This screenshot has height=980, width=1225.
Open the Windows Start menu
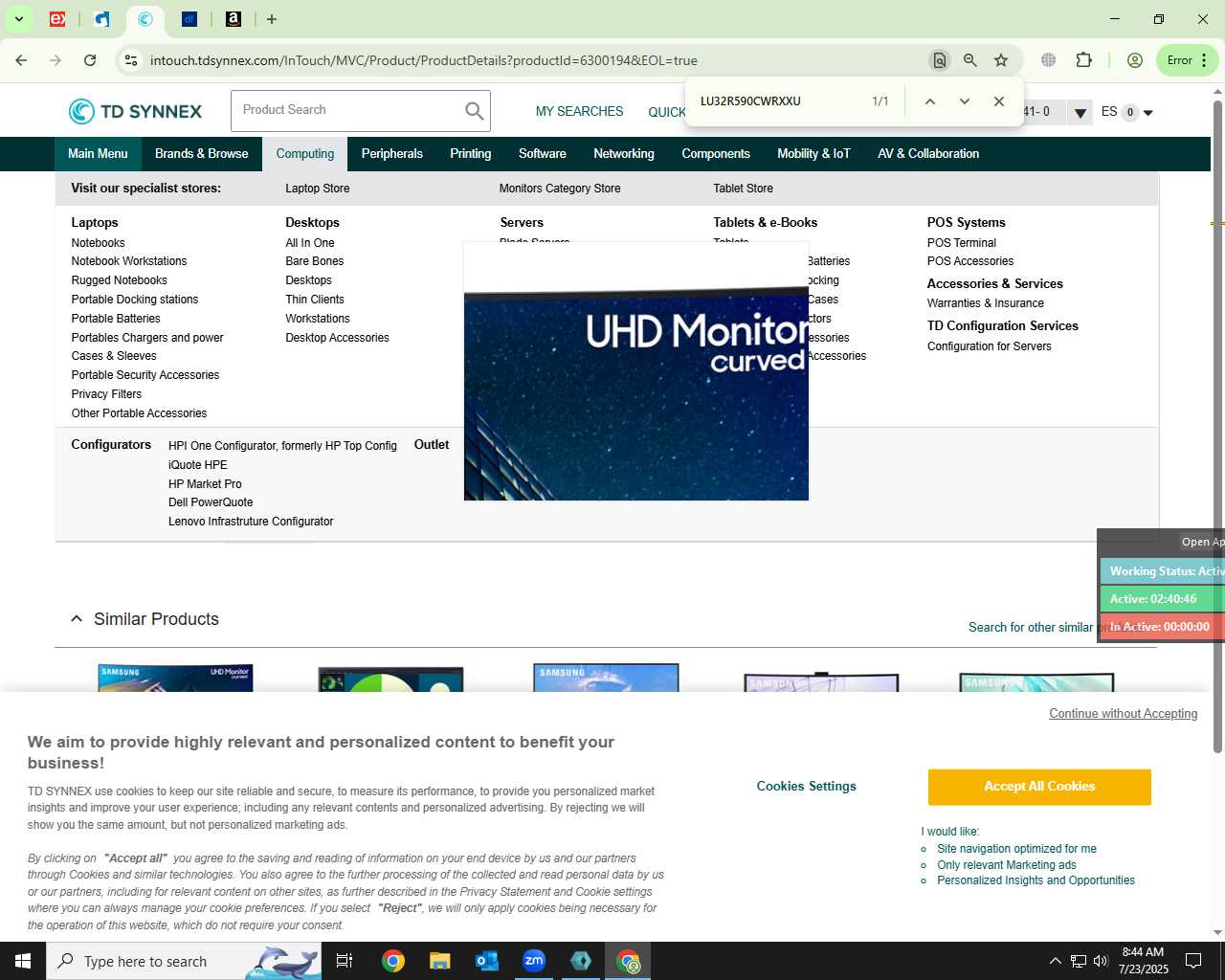point(23,961)
